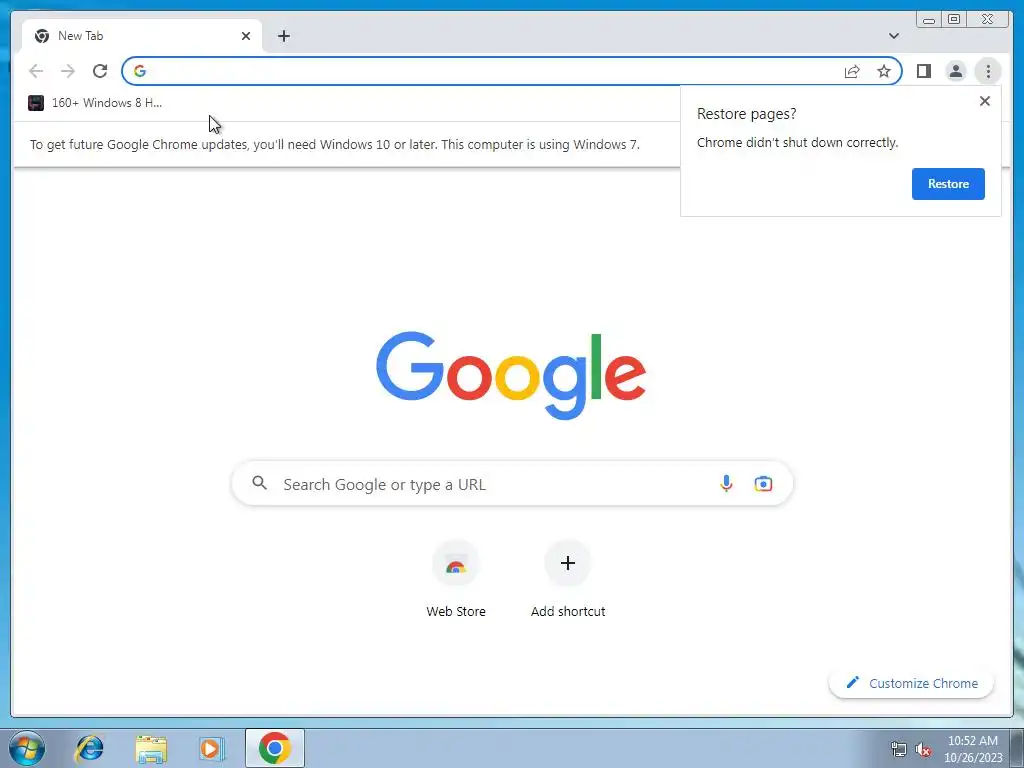Launch Internet Explorer from taskbar
This screenshot has height=768, width=1024.
pyautogui.click(x=89, y=748)
